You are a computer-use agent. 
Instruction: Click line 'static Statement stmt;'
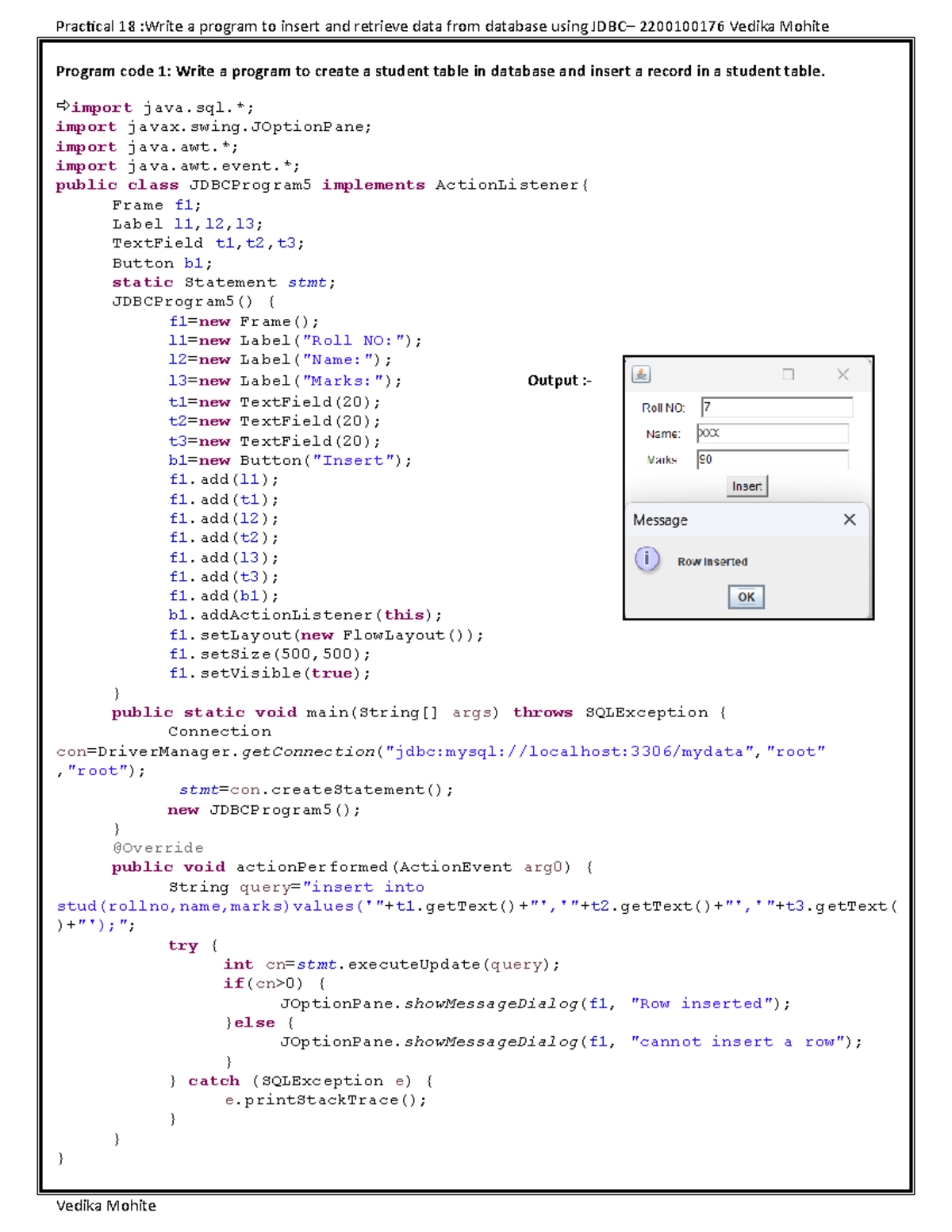224,282
